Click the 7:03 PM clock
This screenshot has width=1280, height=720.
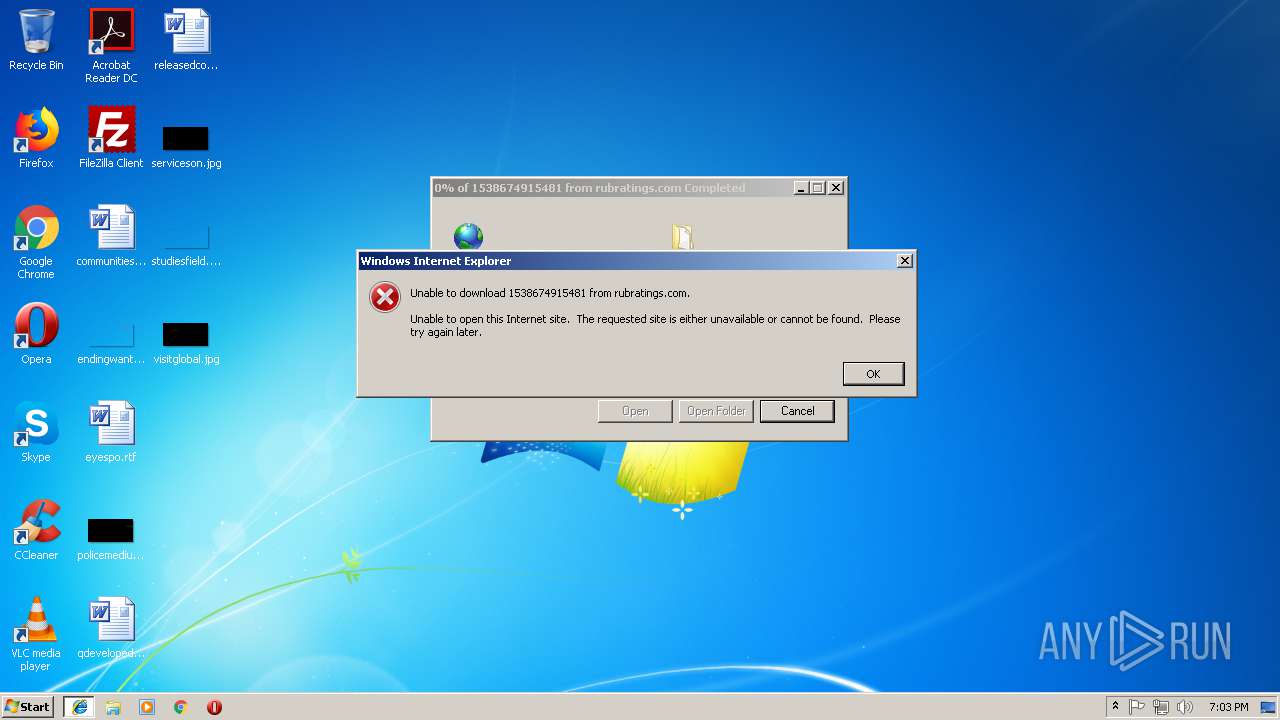(1228, 707)
